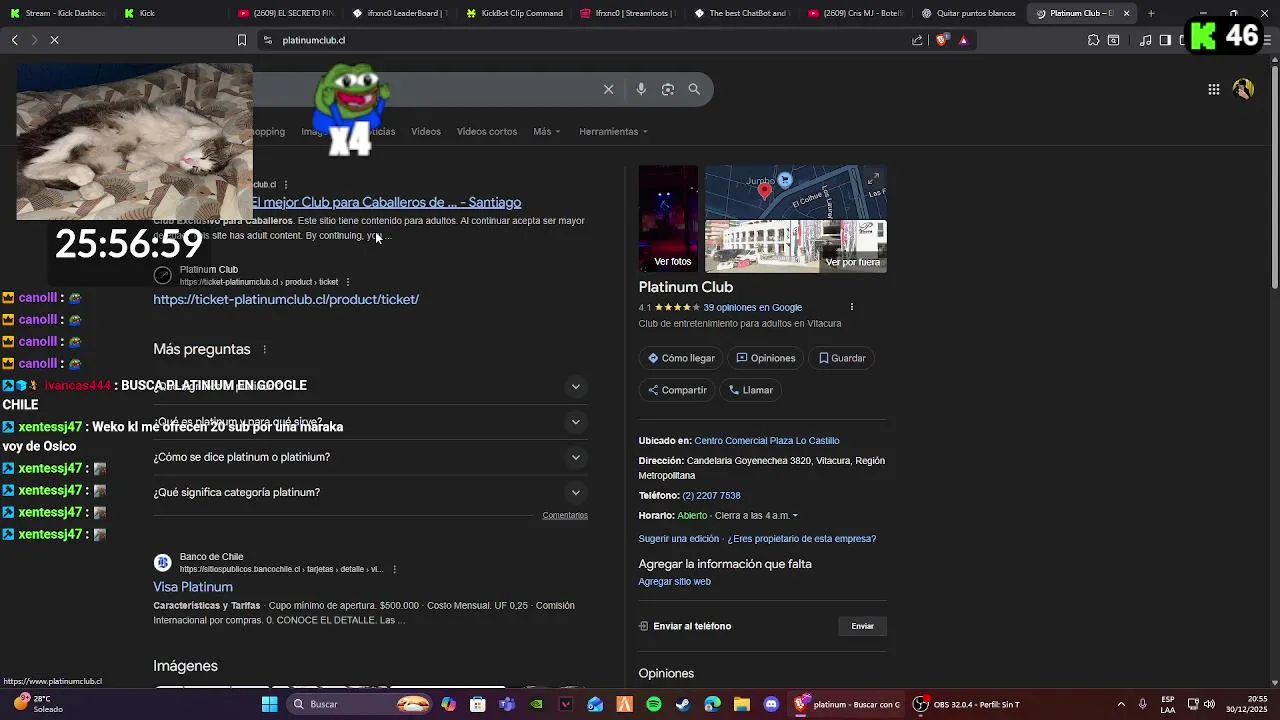Clear the Google search box
Viewport: 1280px width, 720px height.
pos(608,89)
